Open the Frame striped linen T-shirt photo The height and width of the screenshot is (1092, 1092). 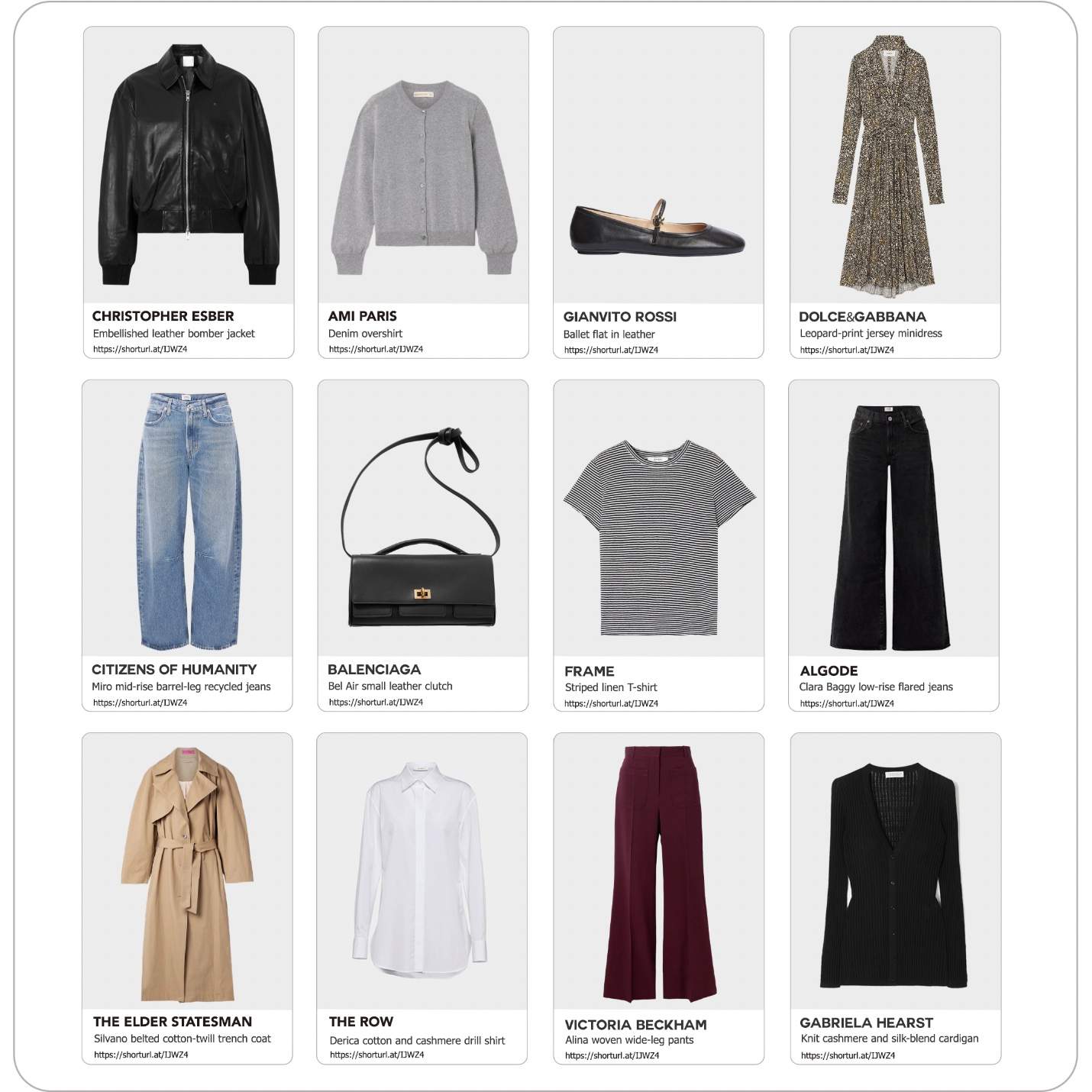coord(659,519)
